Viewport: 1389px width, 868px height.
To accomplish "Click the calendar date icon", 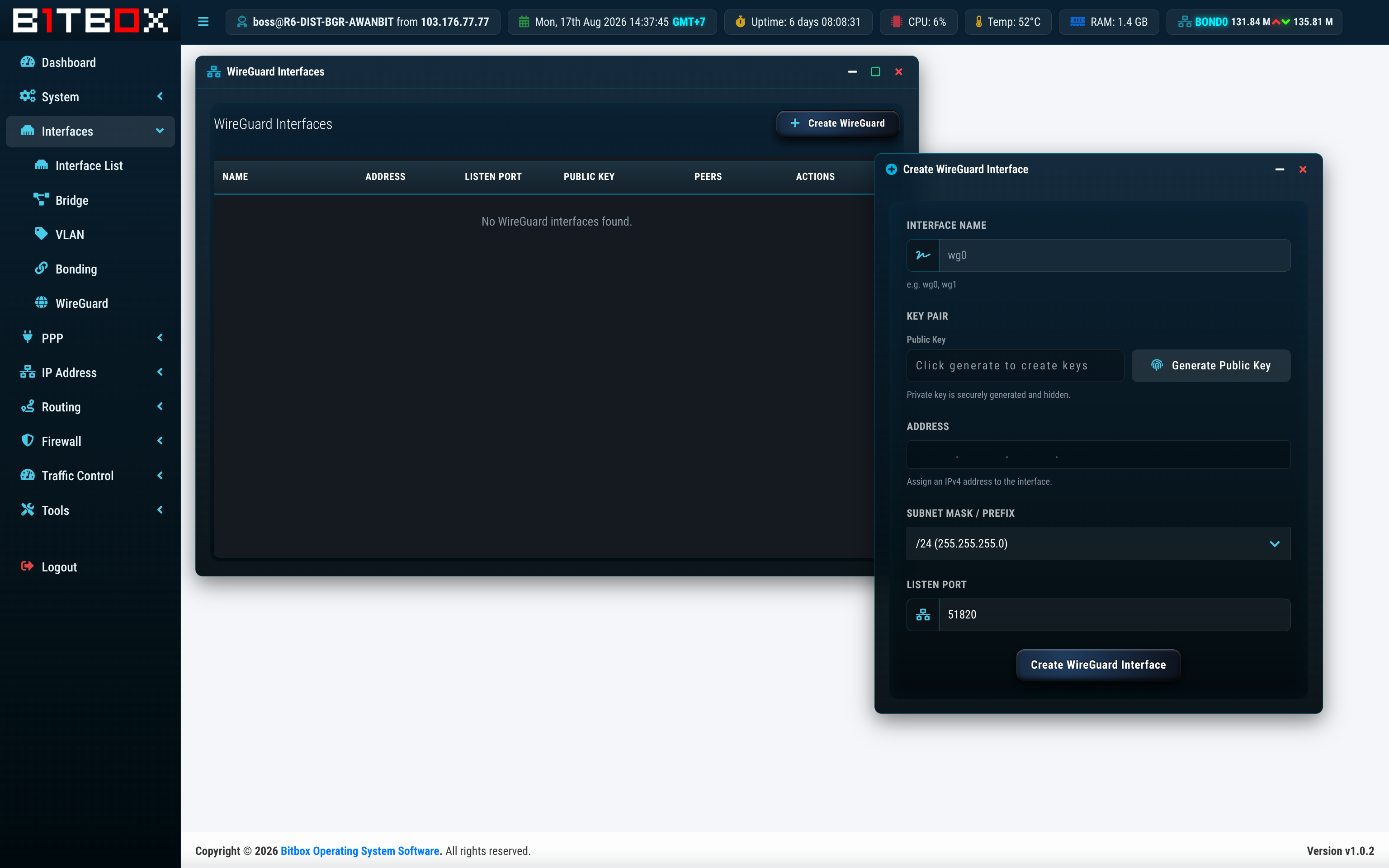I will tap(524, 22).
